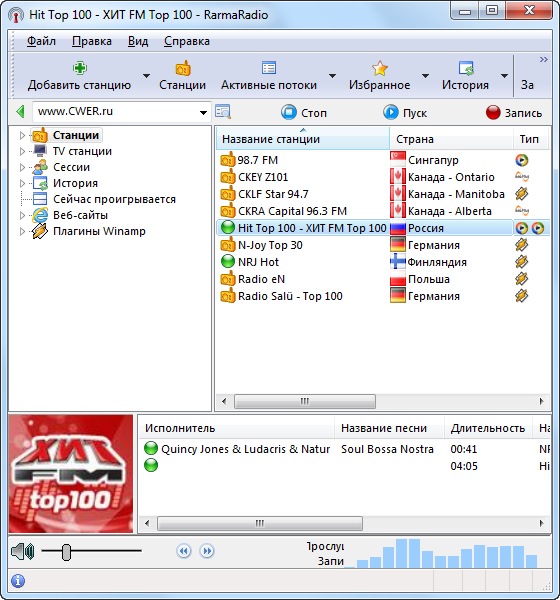The height and width of the screenshot is (600, 560).
Task: Open the История toolbar icon
Action: [466, 68]
